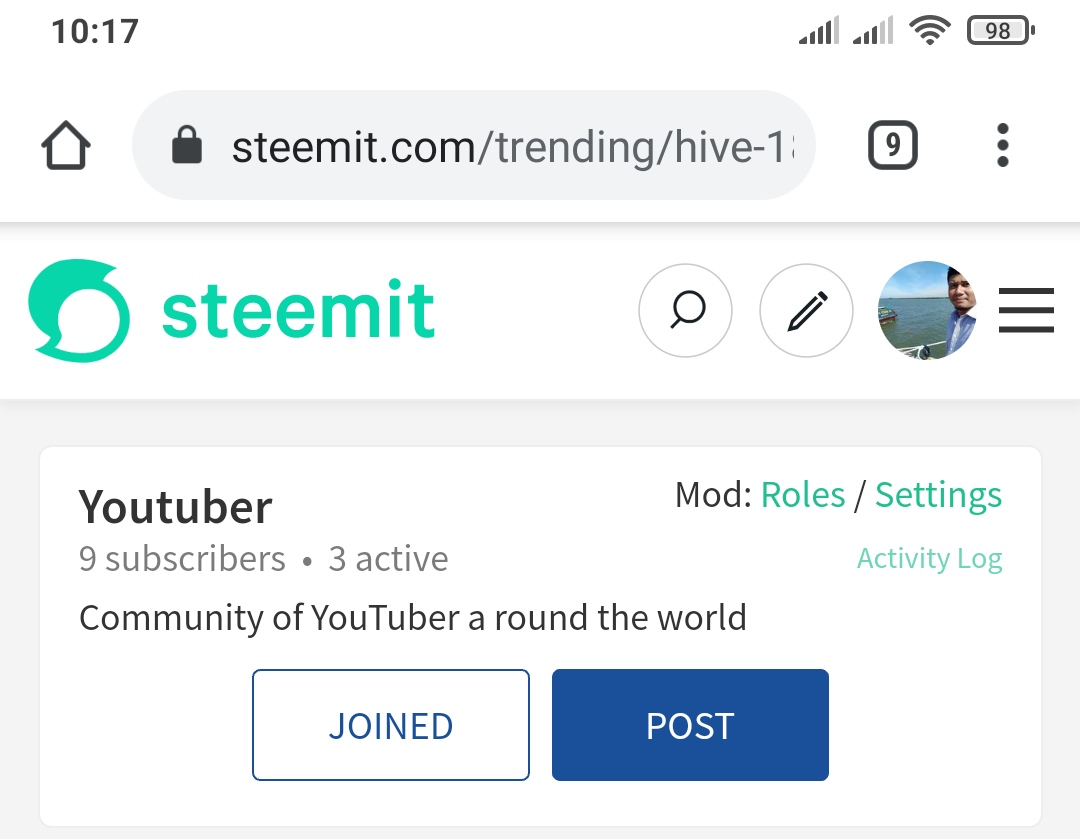
Task: Select the steemit.com address bar
Action: click(x=474, y=145)
